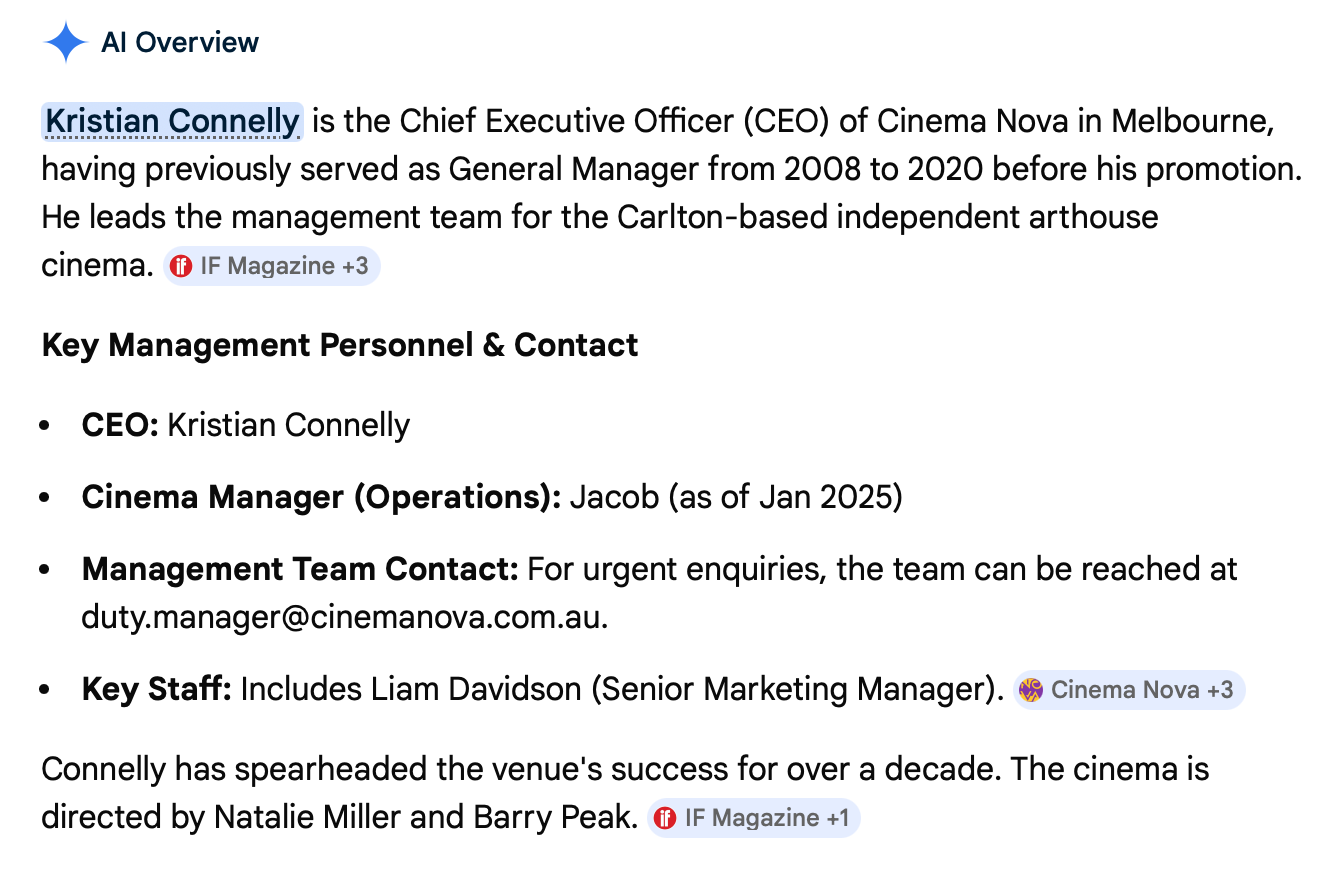The height and width of the screenshot is (890, 1326).
Task: Click the bold 'Key Staff:' label
Action: coord(156,690)
